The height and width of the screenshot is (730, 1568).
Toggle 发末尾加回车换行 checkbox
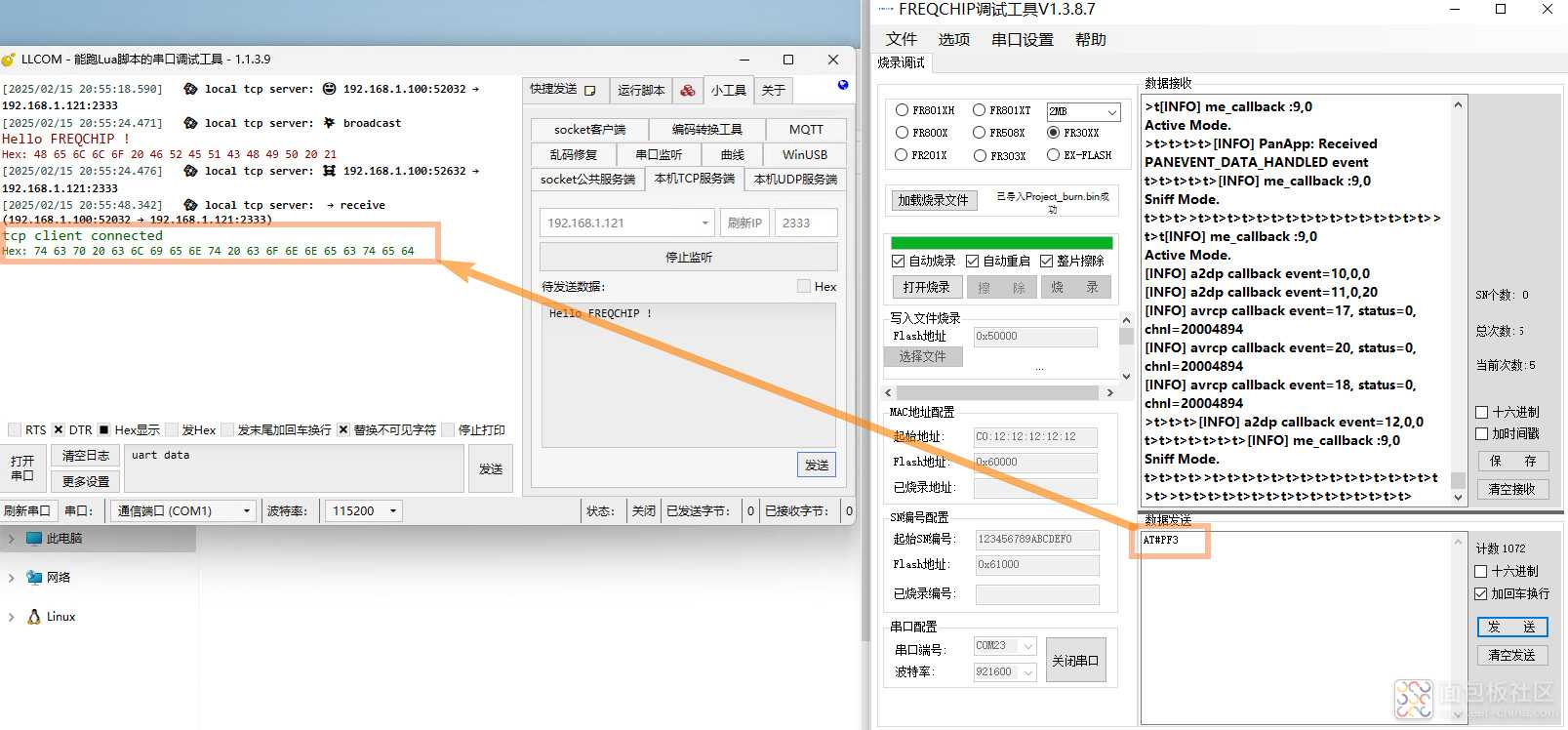coord(227,429)
